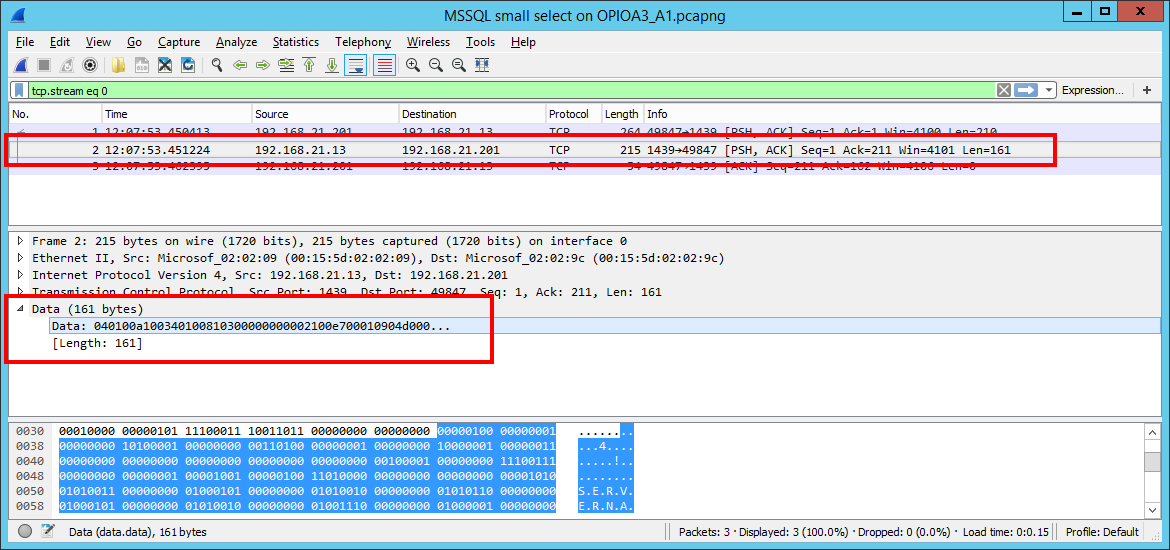Open a capture file with folder icon

coord(119,65)
